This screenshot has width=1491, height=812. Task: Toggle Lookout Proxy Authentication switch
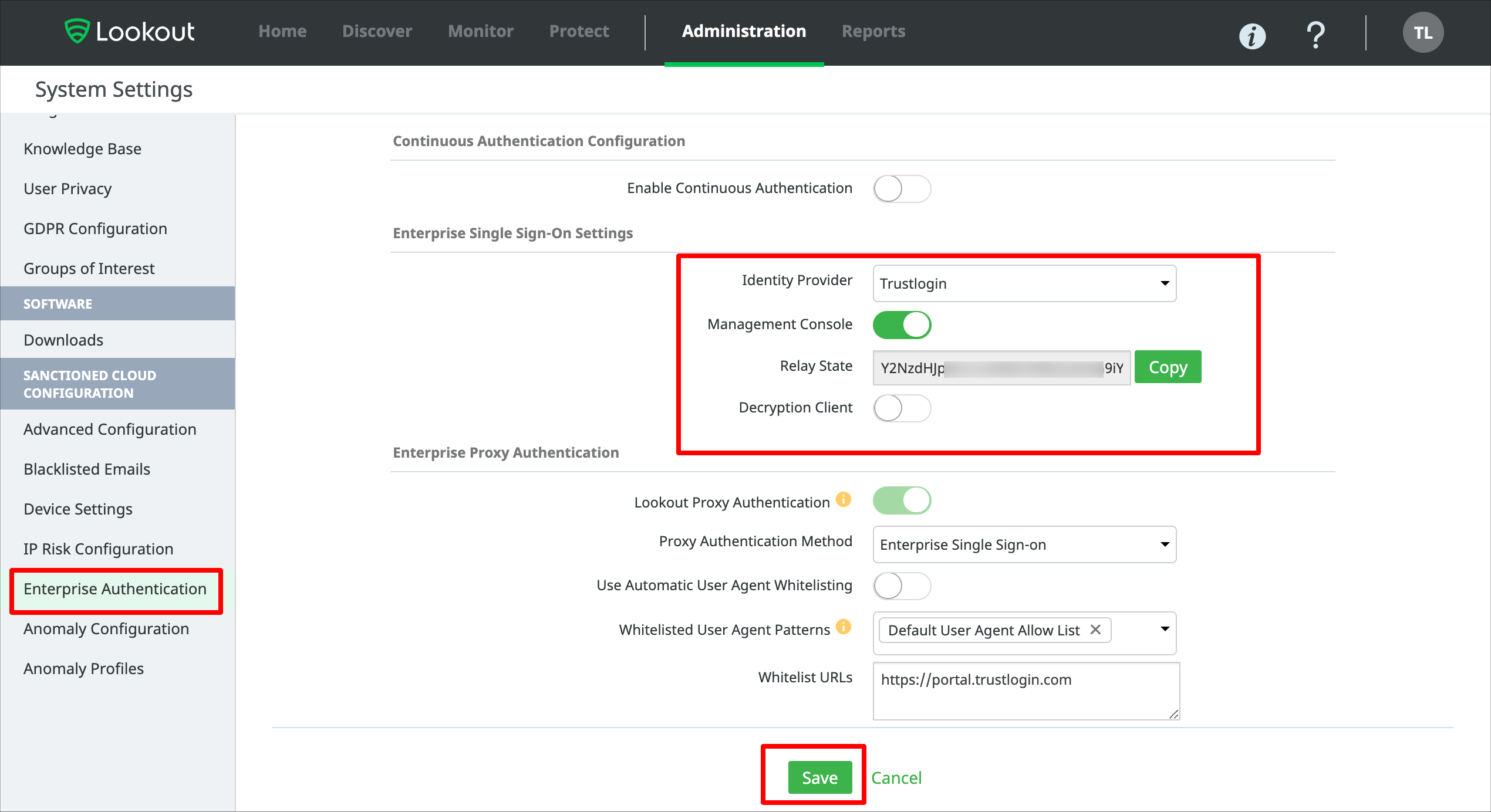pos(902,500)
